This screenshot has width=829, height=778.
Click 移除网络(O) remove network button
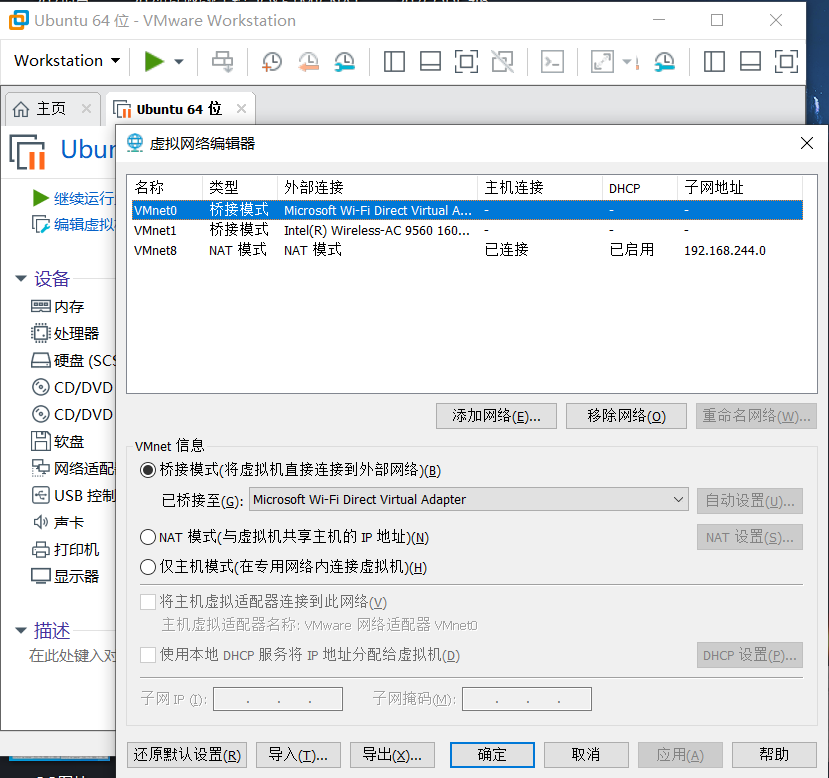coord(626,416)
